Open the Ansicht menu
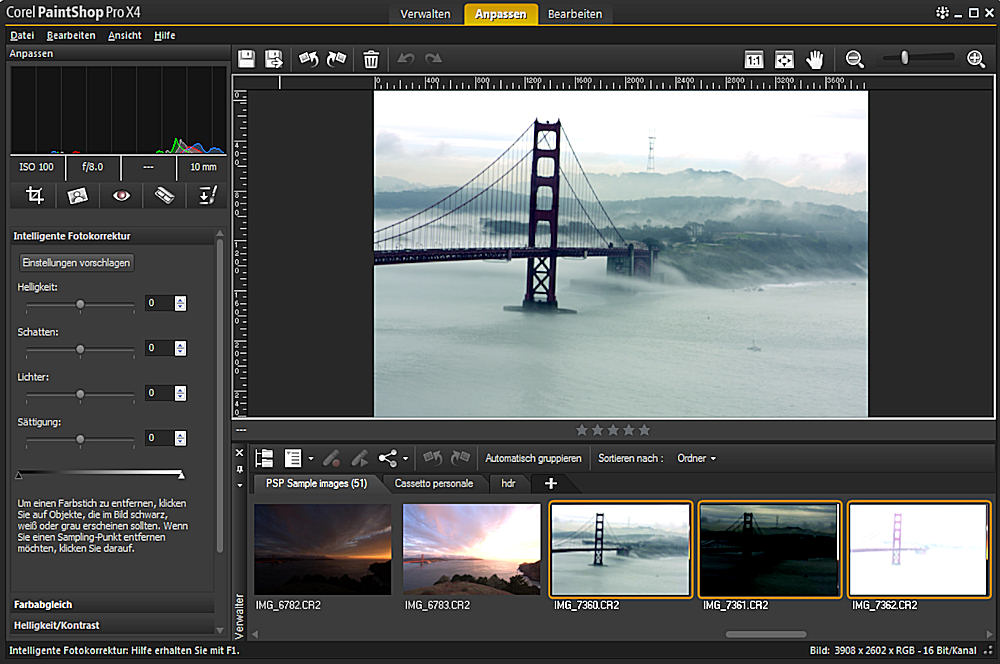 pos(124,36)
